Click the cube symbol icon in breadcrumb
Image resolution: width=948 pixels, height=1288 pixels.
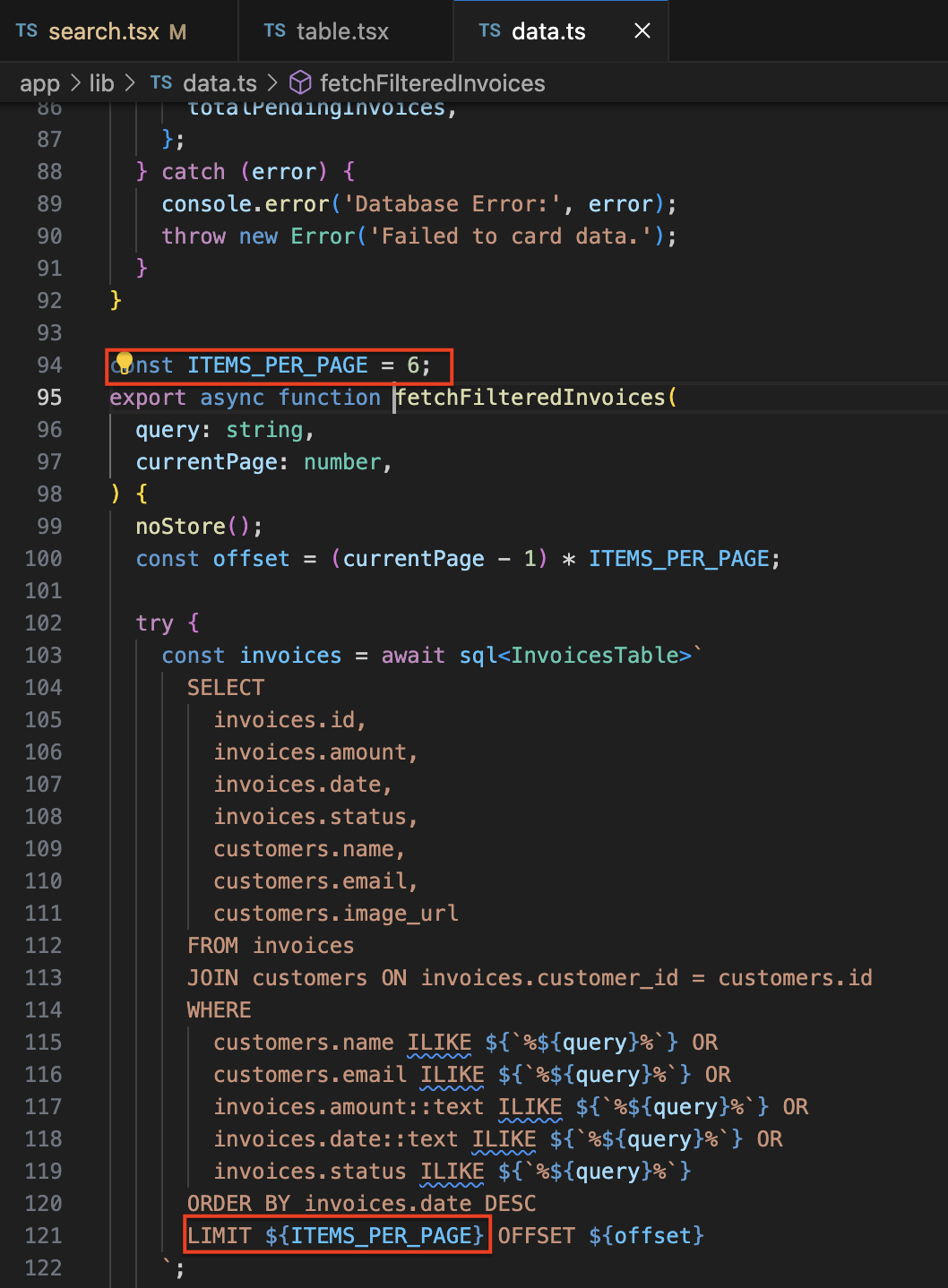tap(301, 83)
